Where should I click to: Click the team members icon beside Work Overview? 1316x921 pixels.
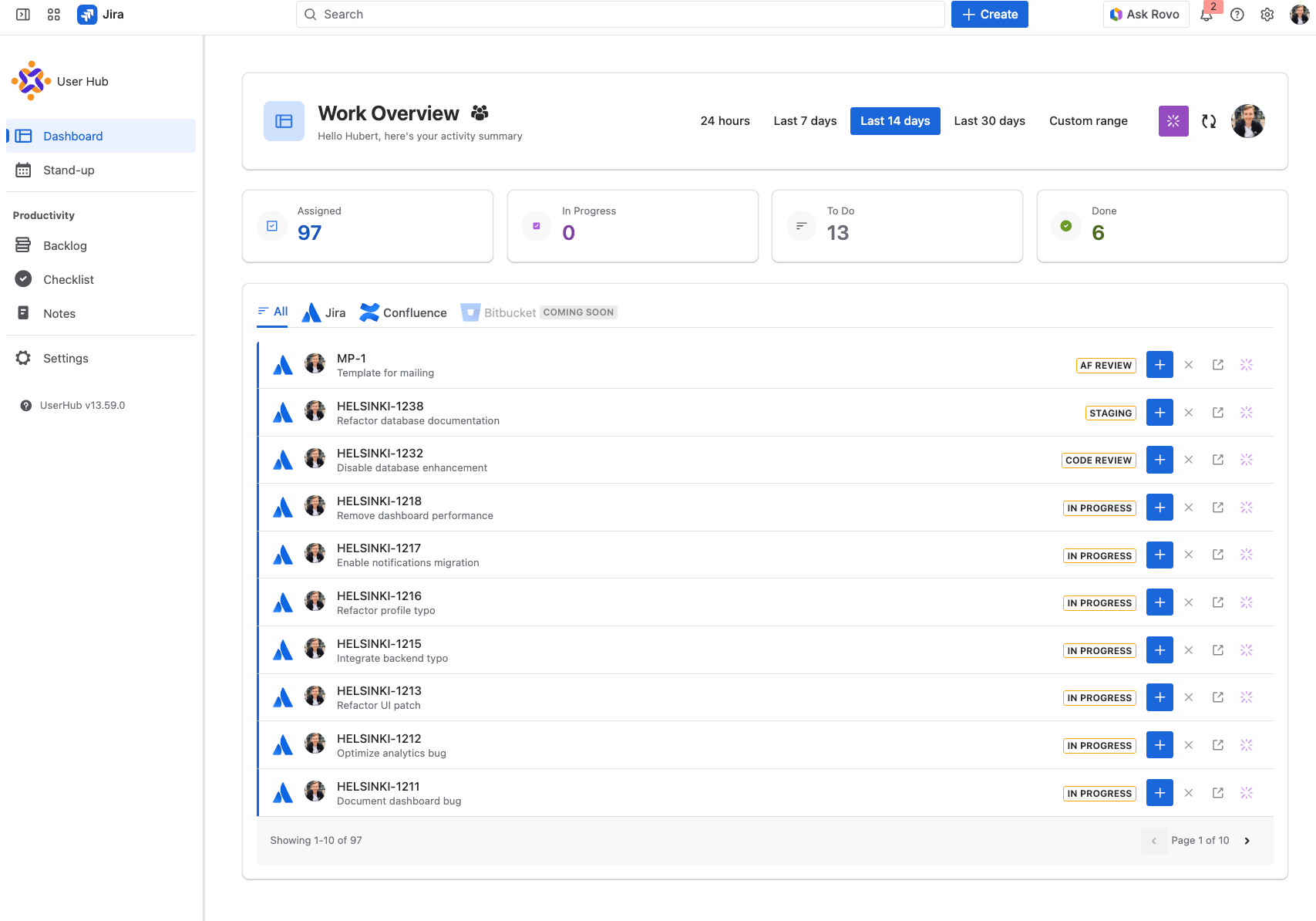[x=480, y=113]
